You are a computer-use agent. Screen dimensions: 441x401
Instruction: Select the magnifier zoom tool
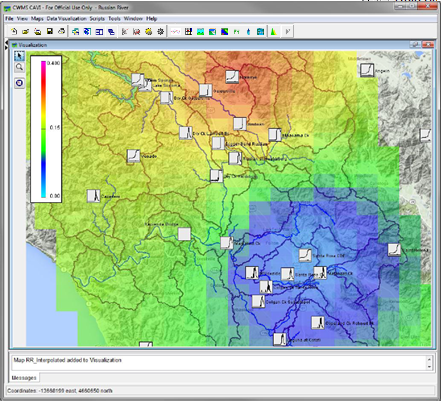click(x=19, y=67)
